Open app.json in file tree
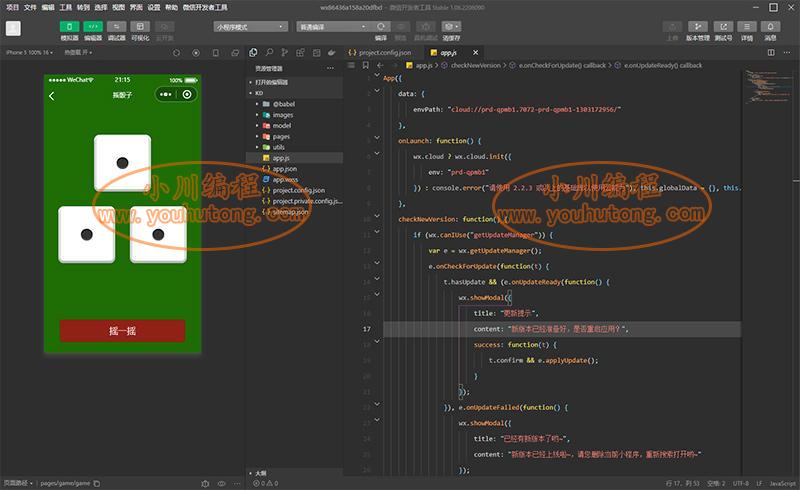Screen dimensions: 800x490 tap(294, 169)
